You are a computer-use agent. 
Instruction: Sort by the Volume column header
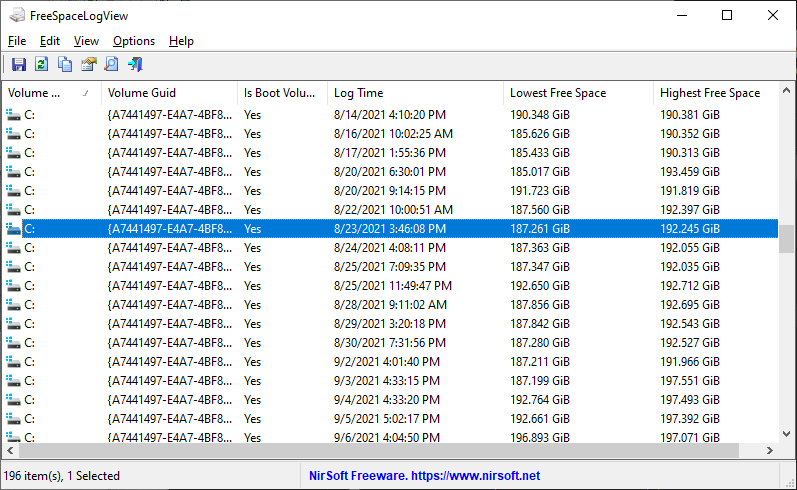coord(40,93)
